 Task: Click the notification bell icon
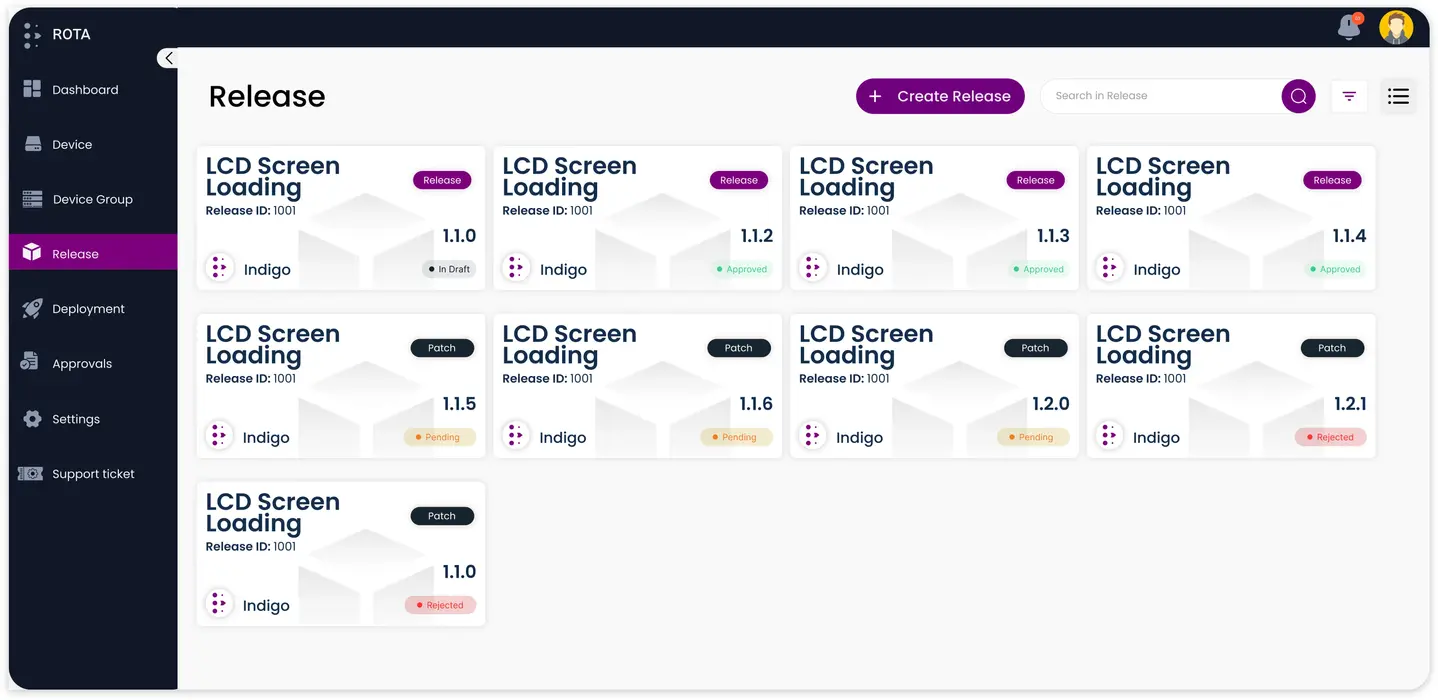click(x=1349, y=28)
